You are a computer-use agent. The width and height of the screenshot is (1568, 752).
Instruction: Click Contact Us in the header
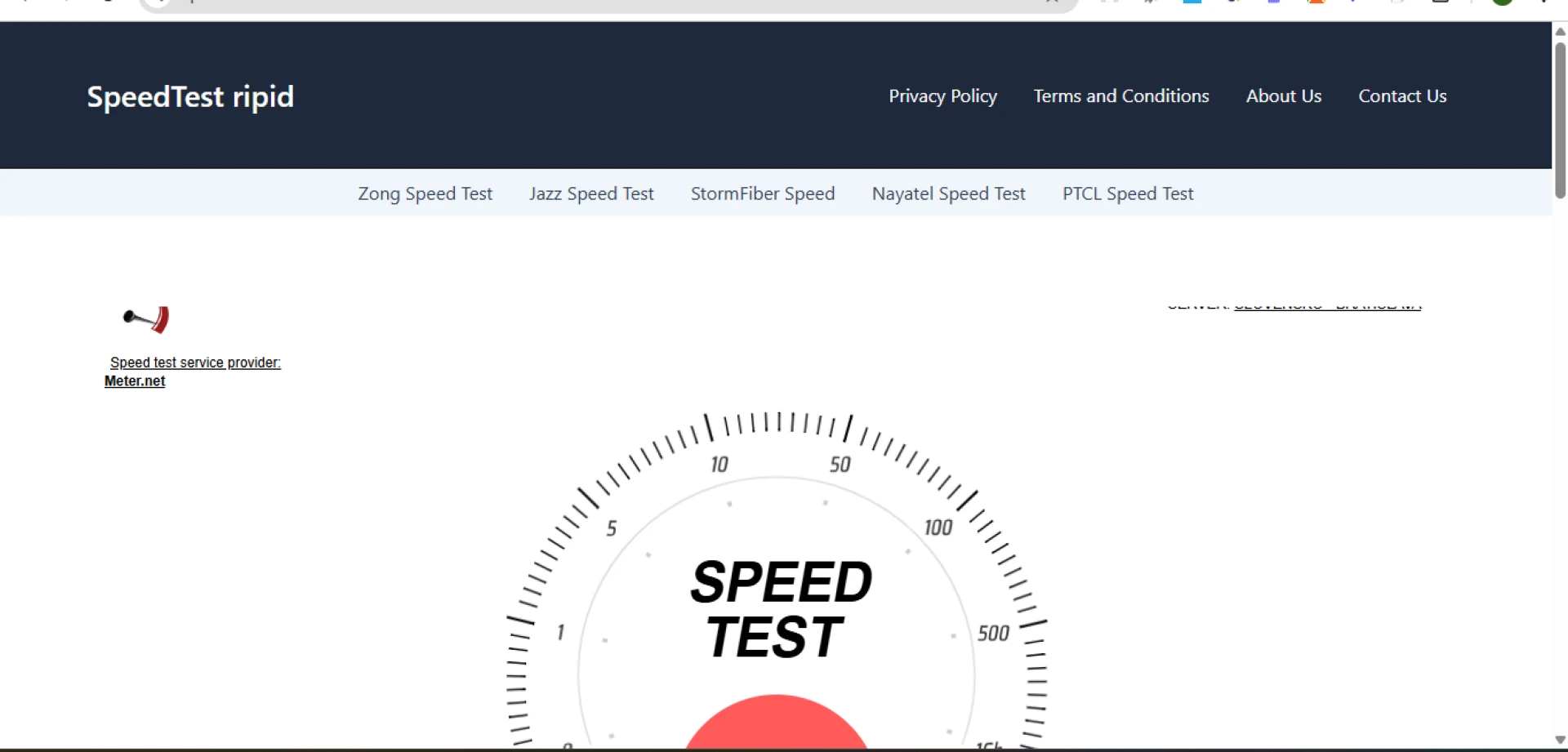[x=1402, y=96]
